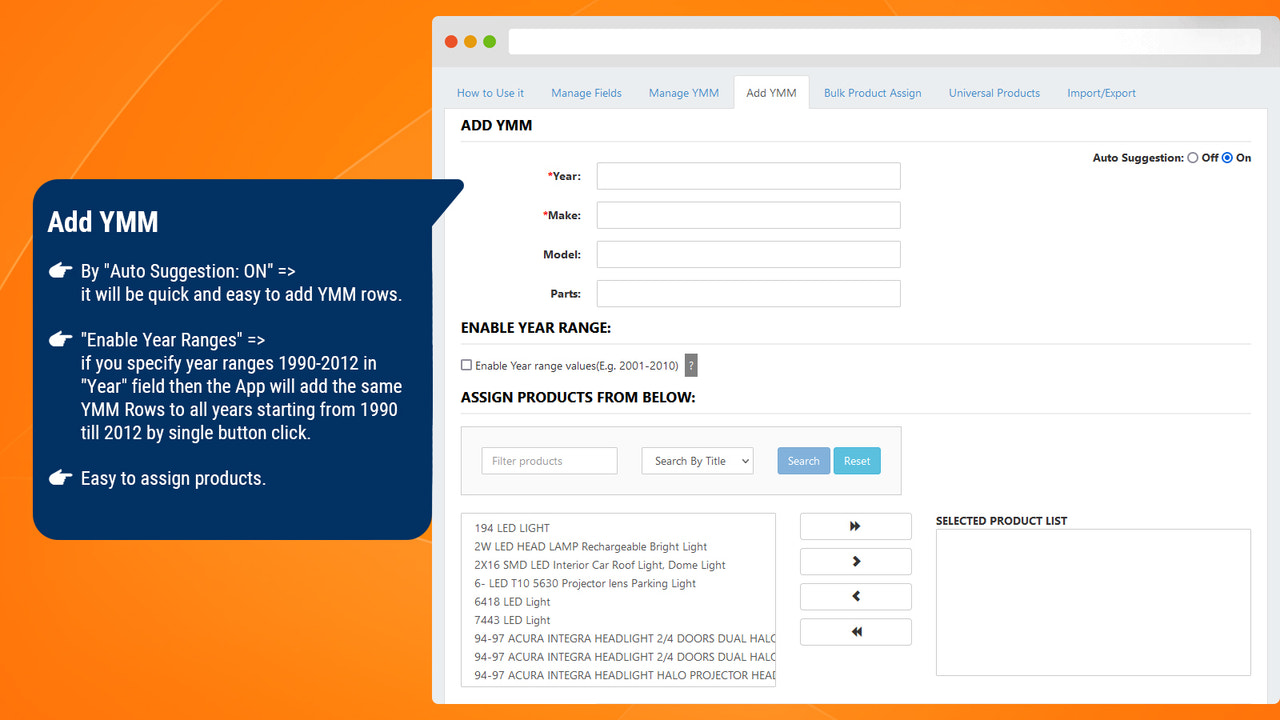Viewport: 1280px width, 720px height.
Task: Click the help icon beside Enable Year range
Action: (690, 365)
